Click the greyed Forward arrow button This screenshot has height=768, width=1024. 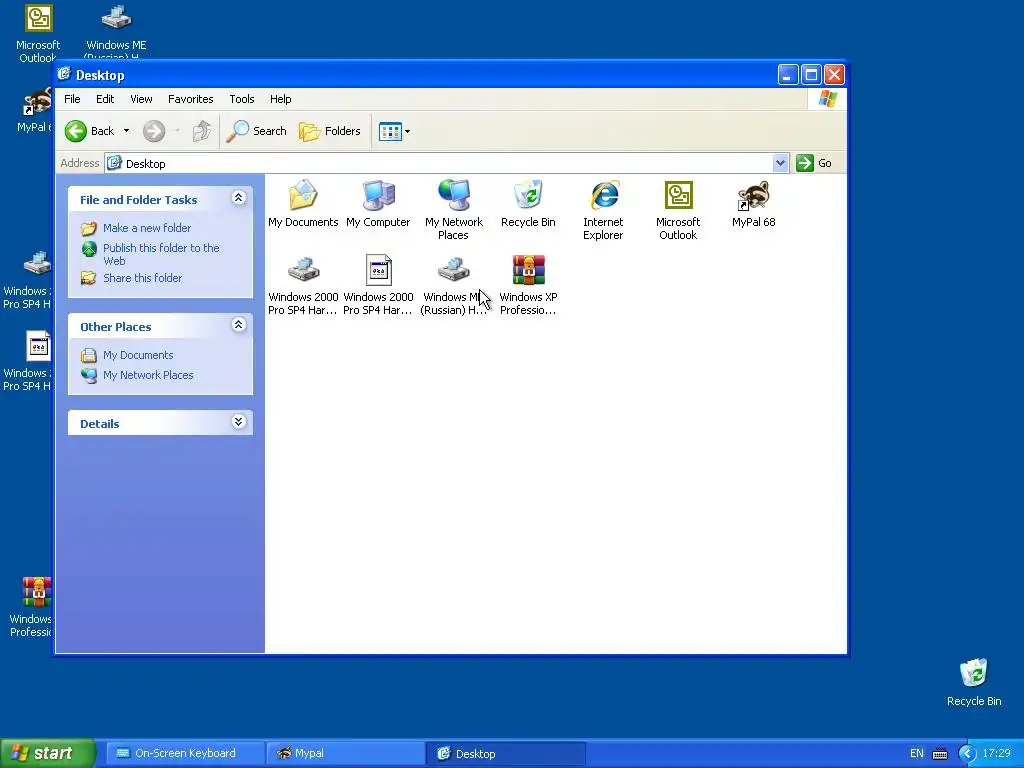point(154,131)
